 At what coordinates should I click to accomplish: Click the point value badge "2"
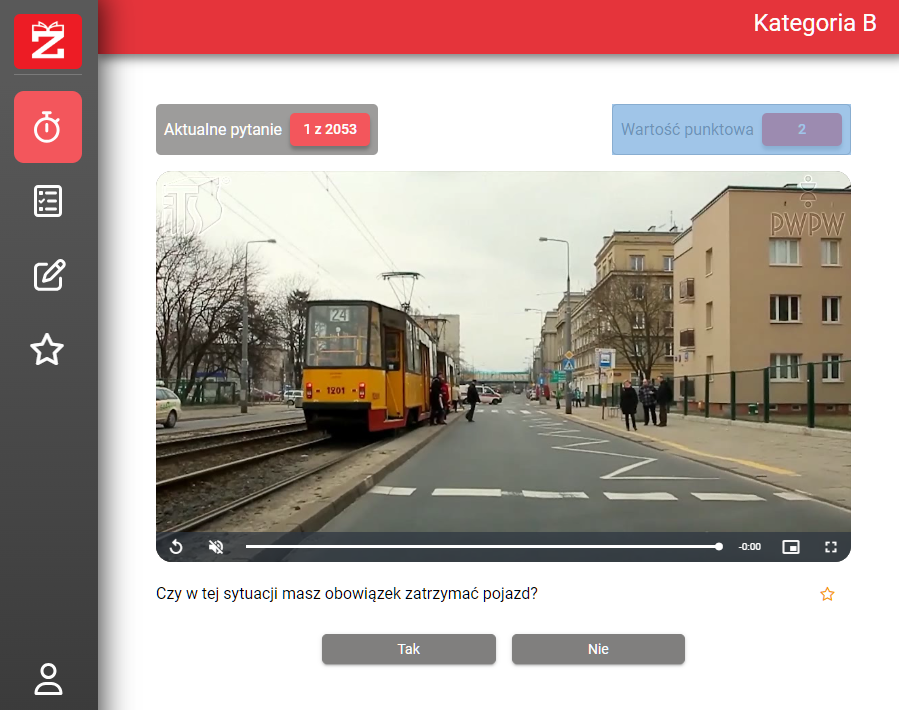[801, 130]
